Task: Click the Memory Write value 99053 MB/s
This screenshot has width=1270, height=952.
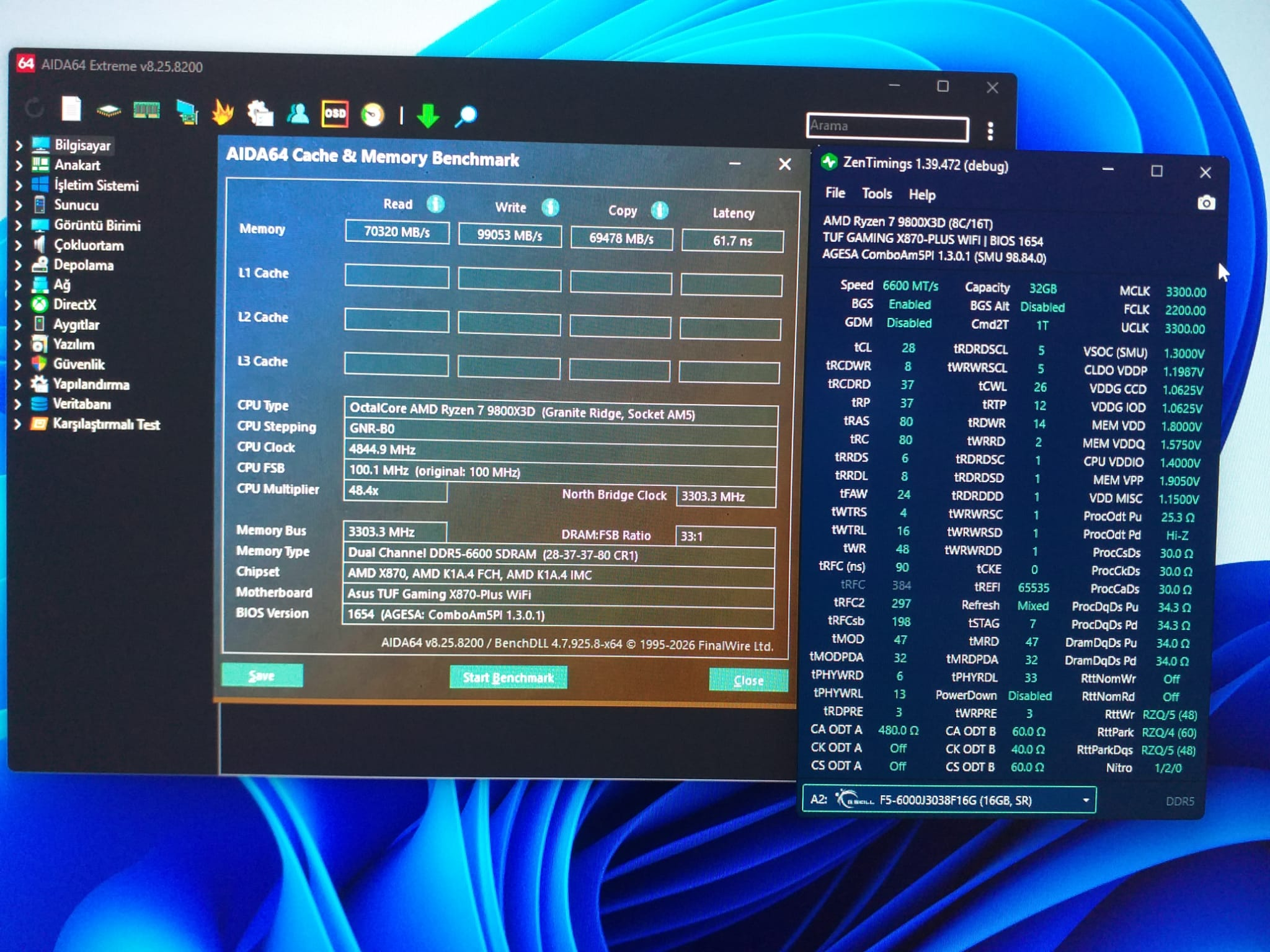Action: click(510, 236)
